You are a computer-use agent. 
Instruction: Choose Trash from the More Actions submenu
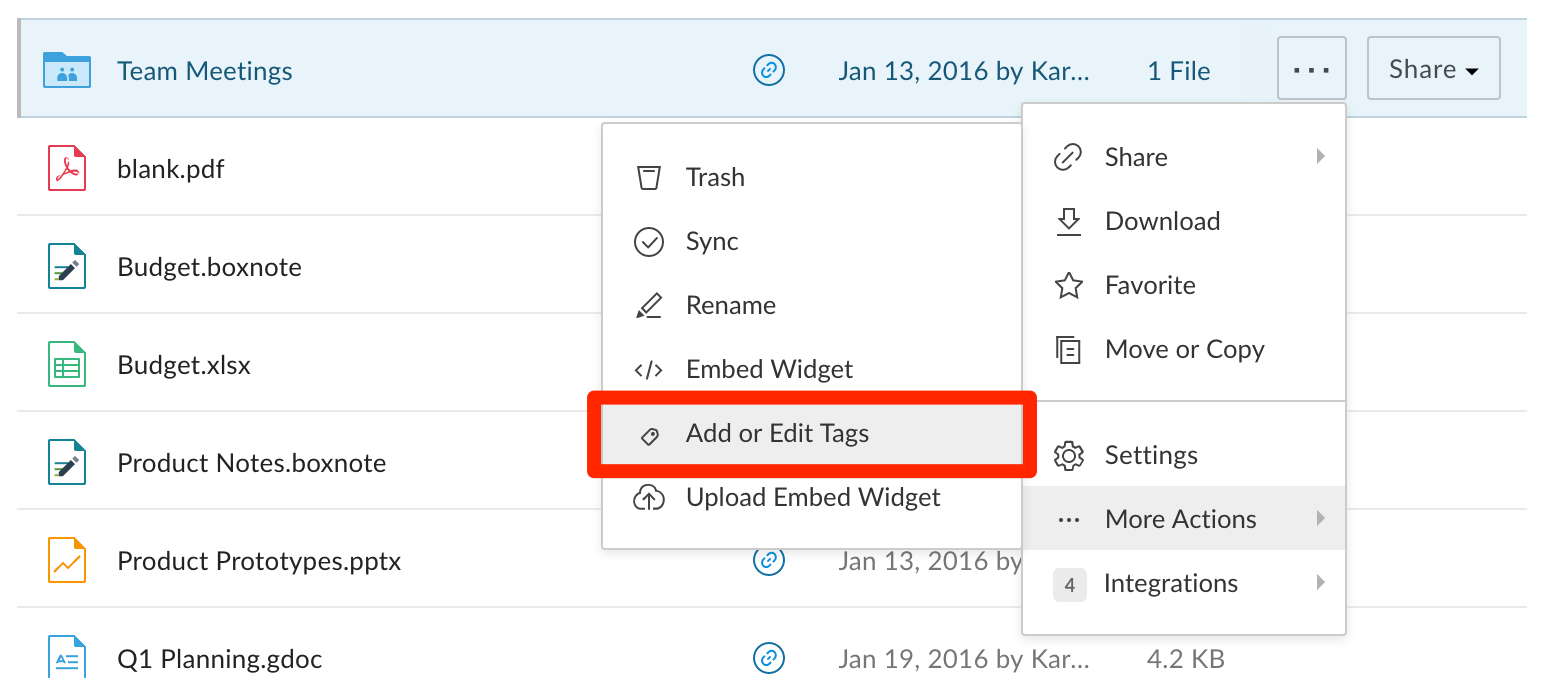[812, 178]
